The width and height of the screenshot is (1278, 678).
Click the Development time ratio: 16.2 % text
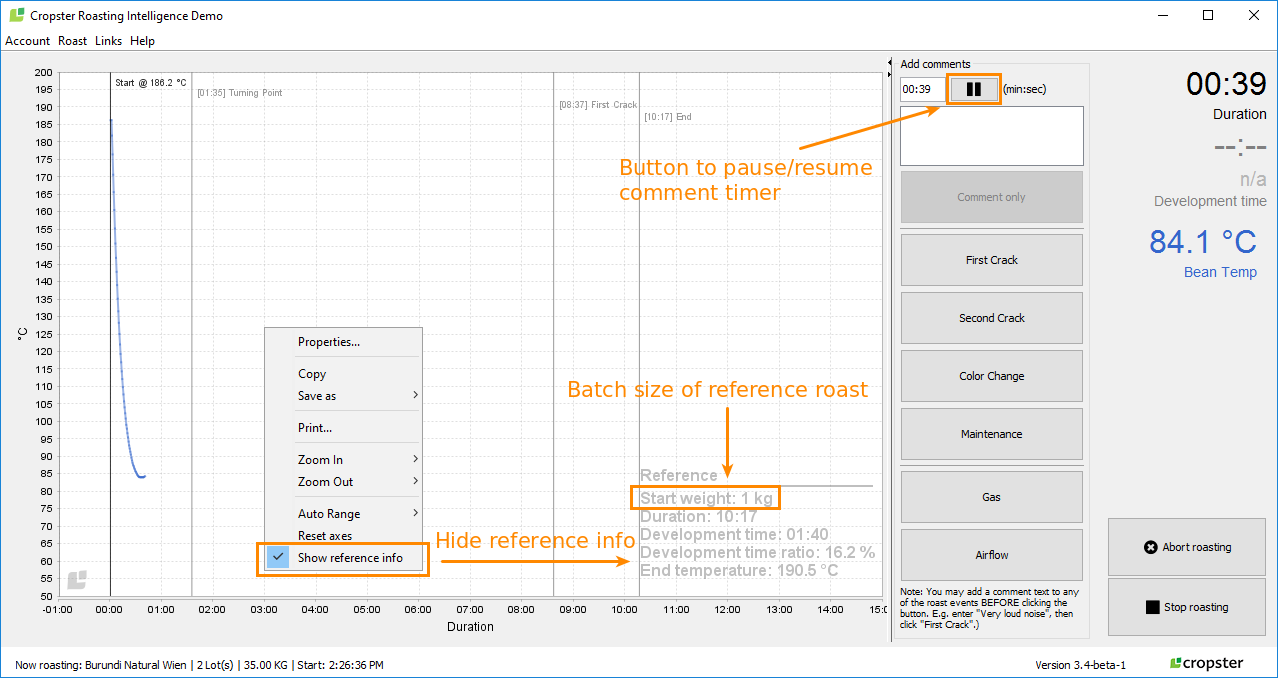(x=757, y=553)
